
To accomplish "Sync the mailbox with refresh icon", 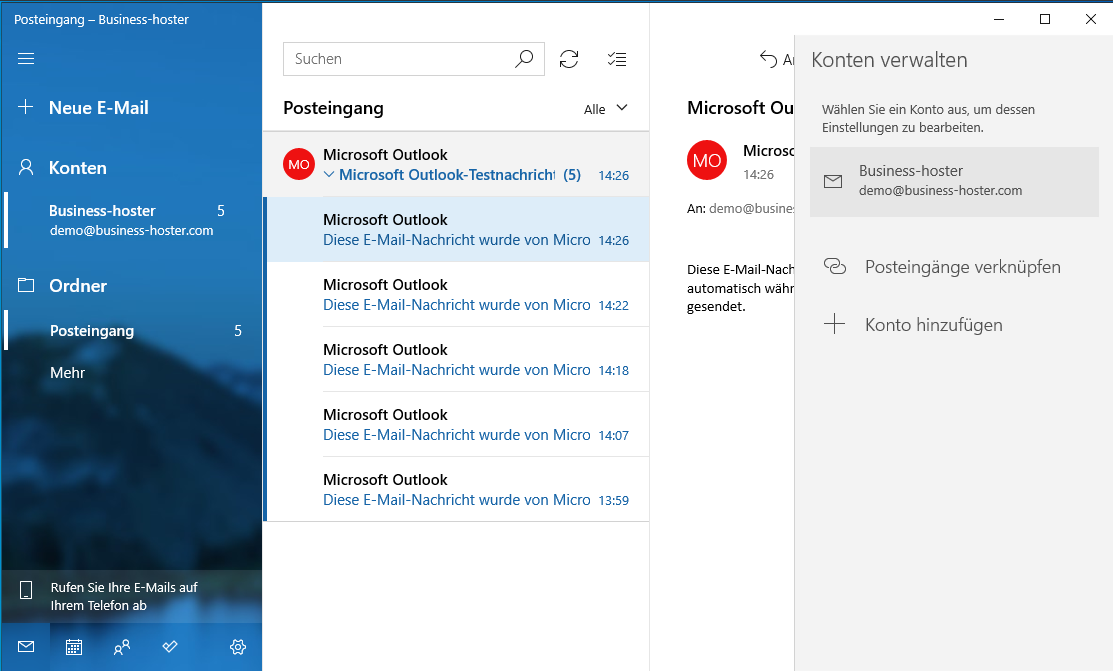I will 569,59.
